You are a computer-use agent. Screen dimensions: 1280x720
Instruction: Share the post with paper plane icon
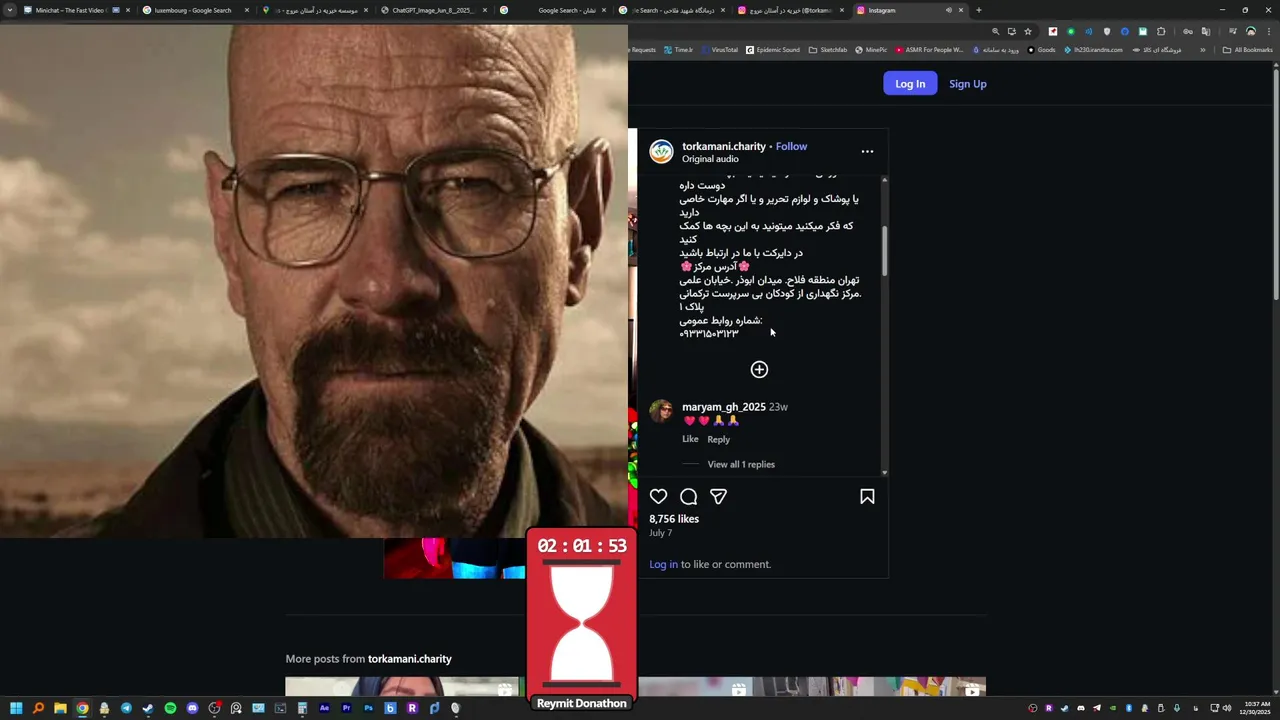point(718,497)
